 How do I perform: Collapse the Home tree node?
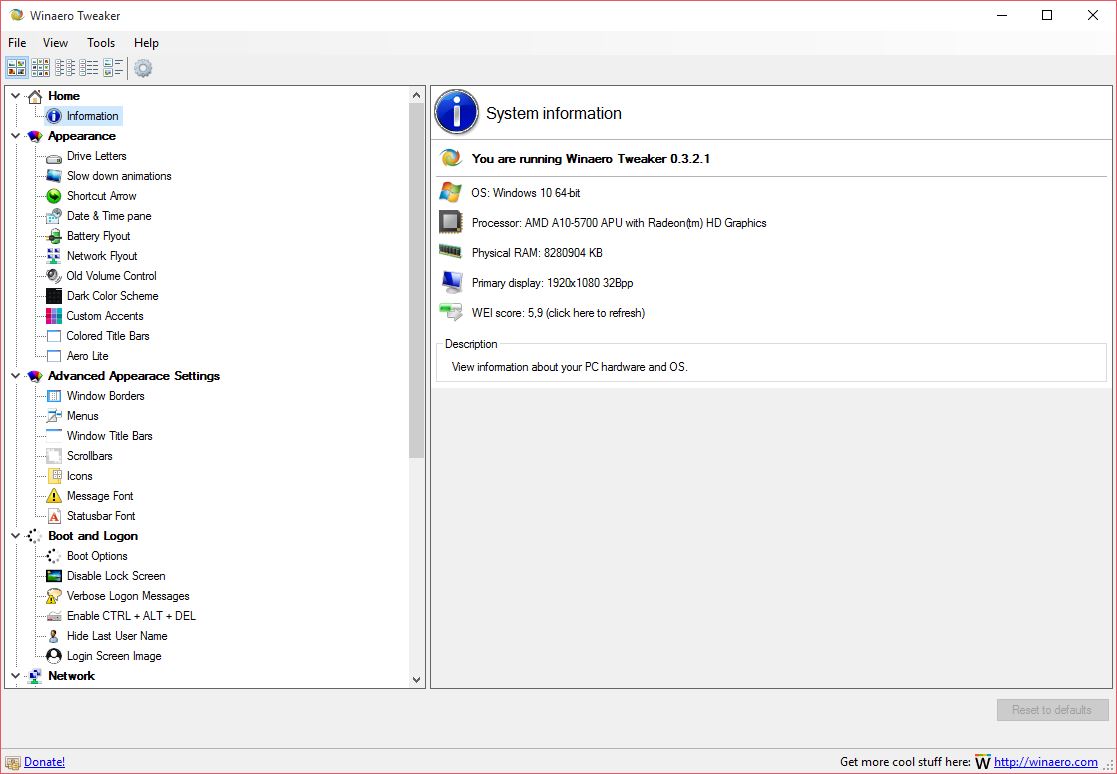pyautogui.click(x=16, y=95)
